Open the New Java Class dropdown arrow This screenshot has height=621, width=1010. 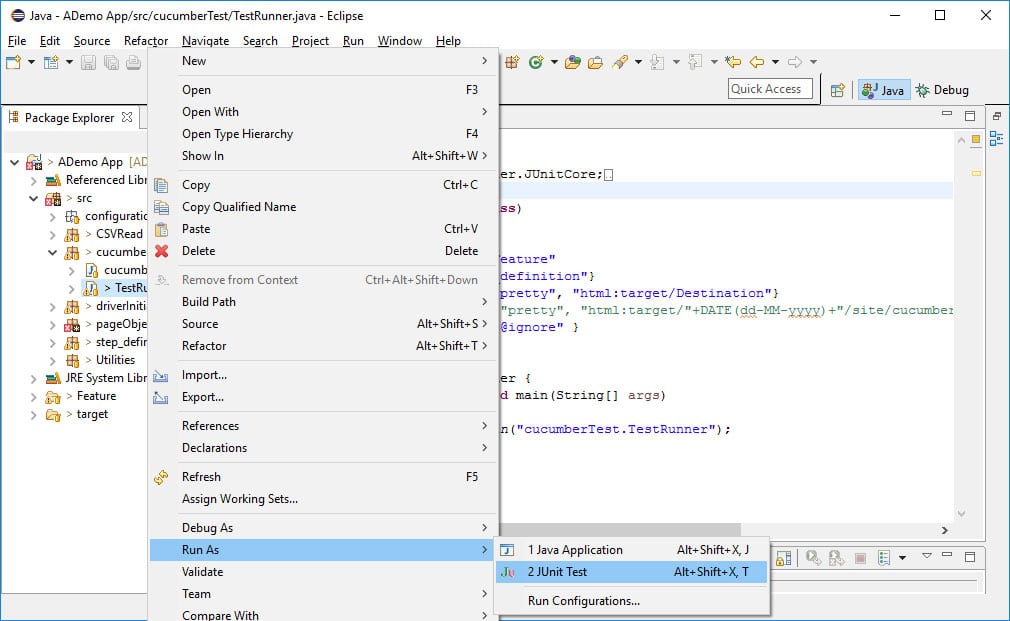point(554,62)
